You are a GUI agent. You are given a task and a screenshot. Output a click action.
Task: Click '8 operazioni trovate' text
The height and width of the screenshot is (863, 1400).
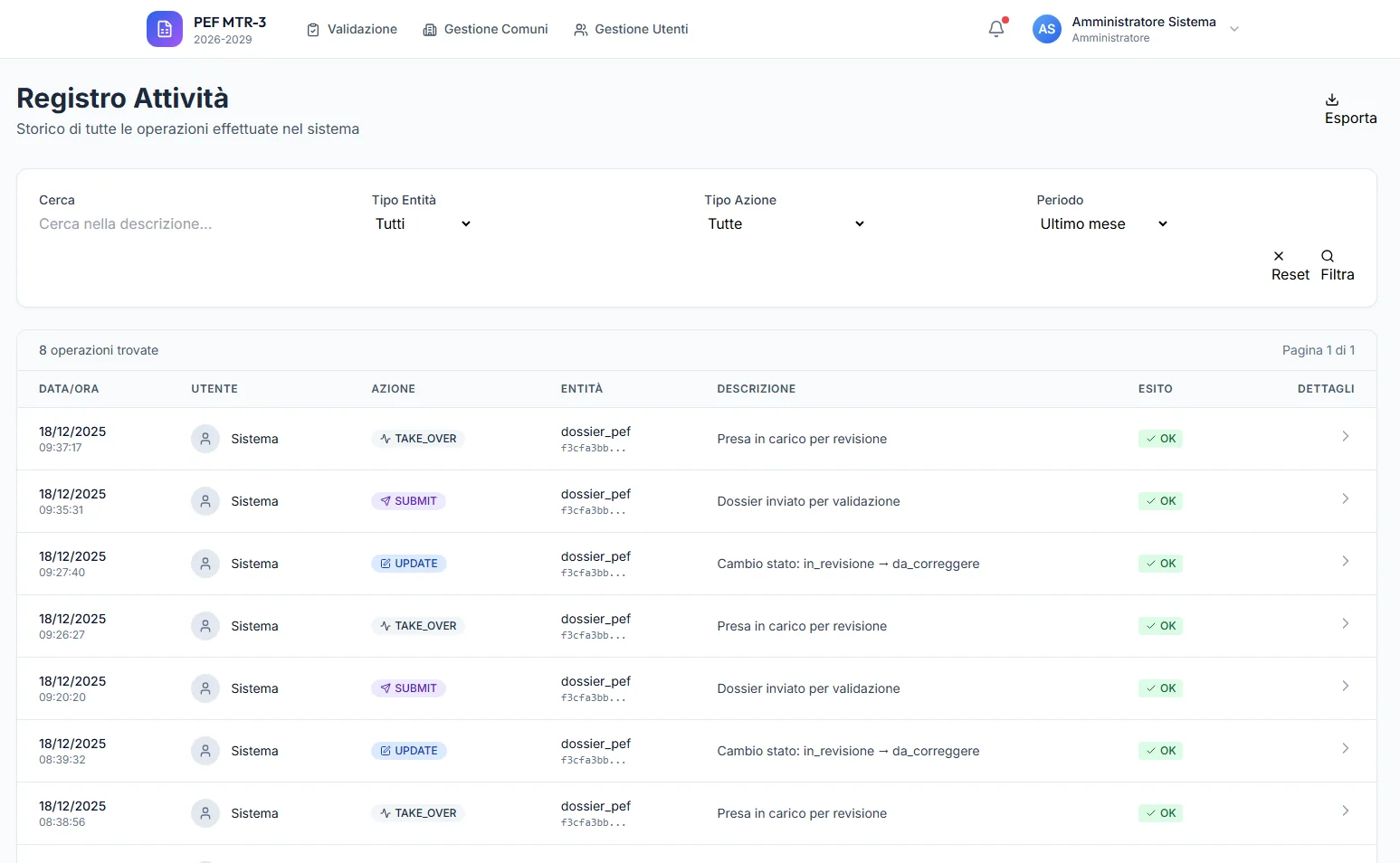click(99, 350)
